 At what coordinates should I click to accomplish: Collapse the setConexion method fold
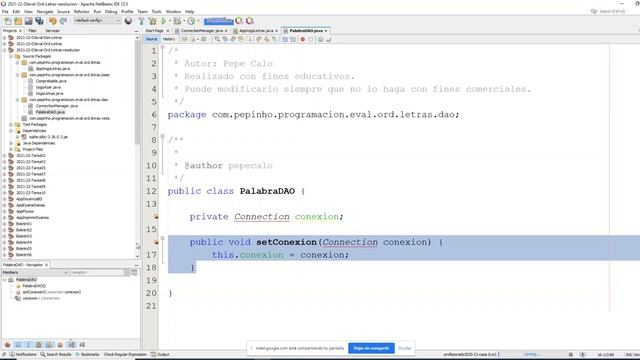point(162,238)
